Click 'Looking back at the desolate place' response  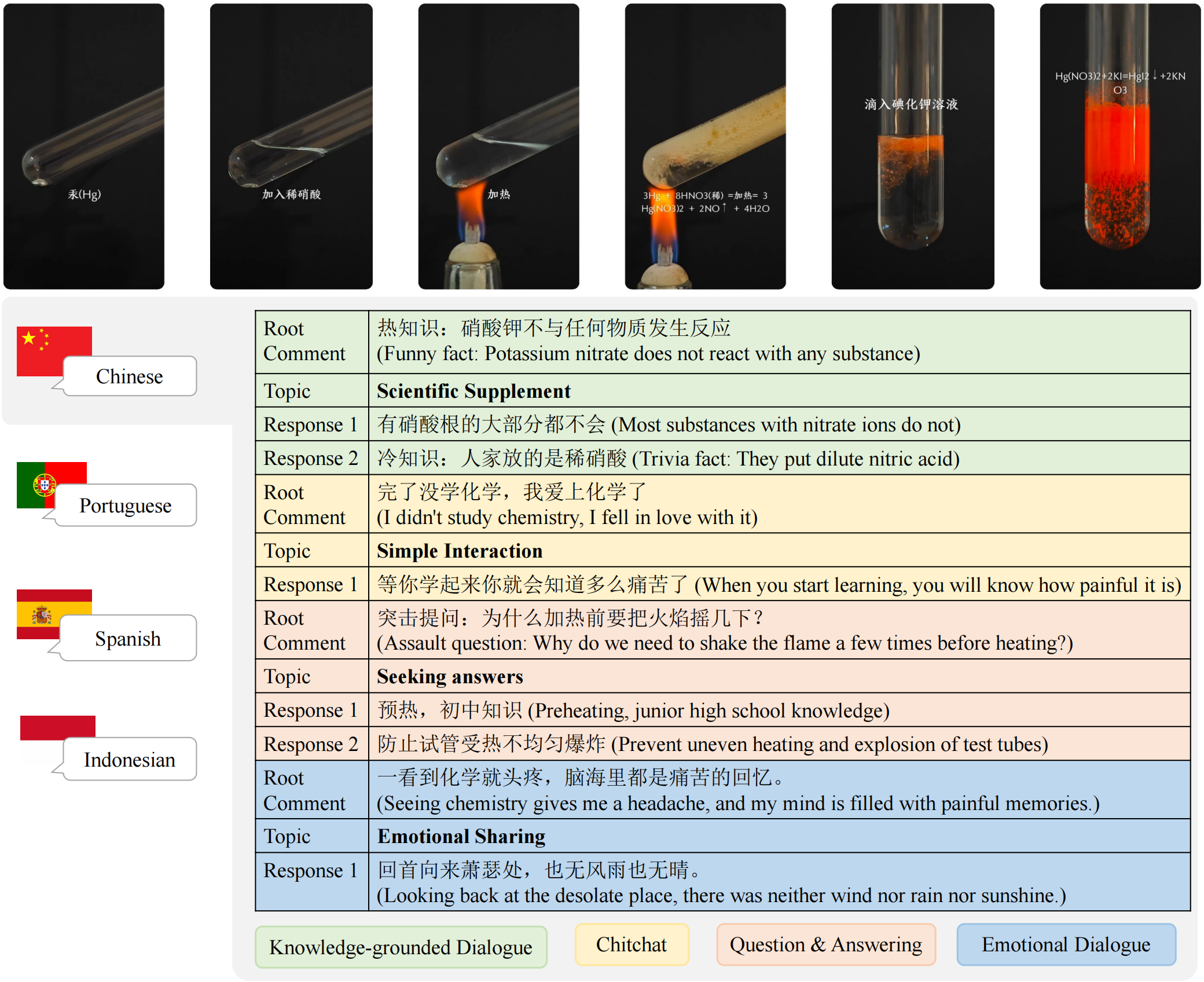coord(779,882)
